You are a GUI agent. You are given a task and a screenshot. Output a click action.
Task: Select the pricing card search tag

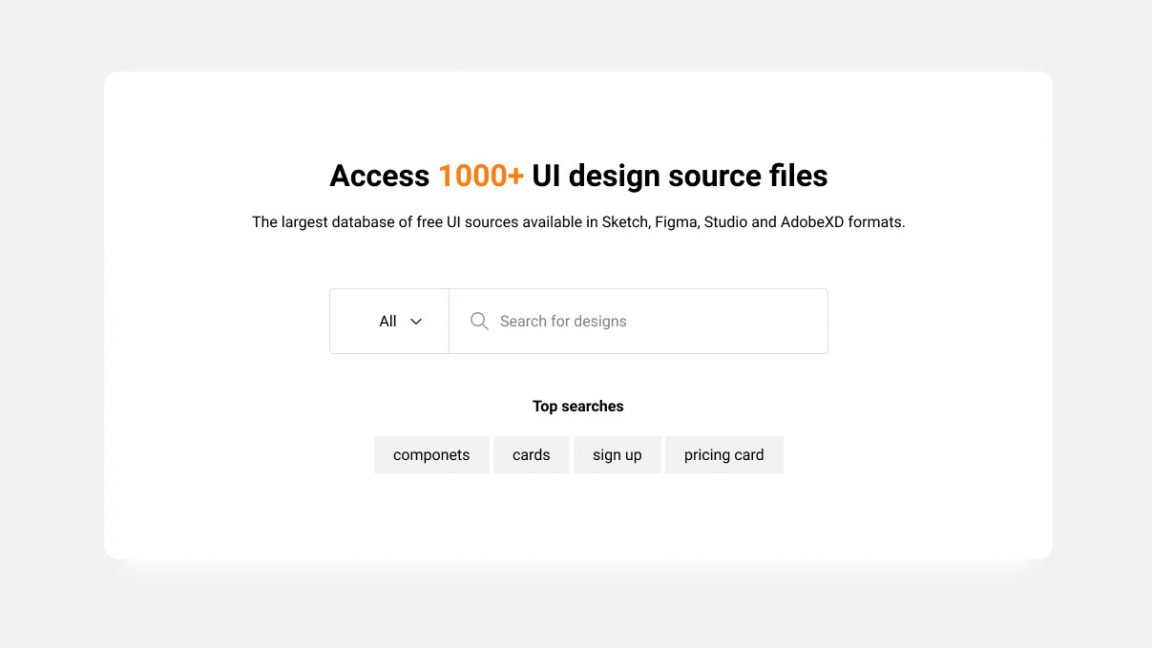(724, 455)
